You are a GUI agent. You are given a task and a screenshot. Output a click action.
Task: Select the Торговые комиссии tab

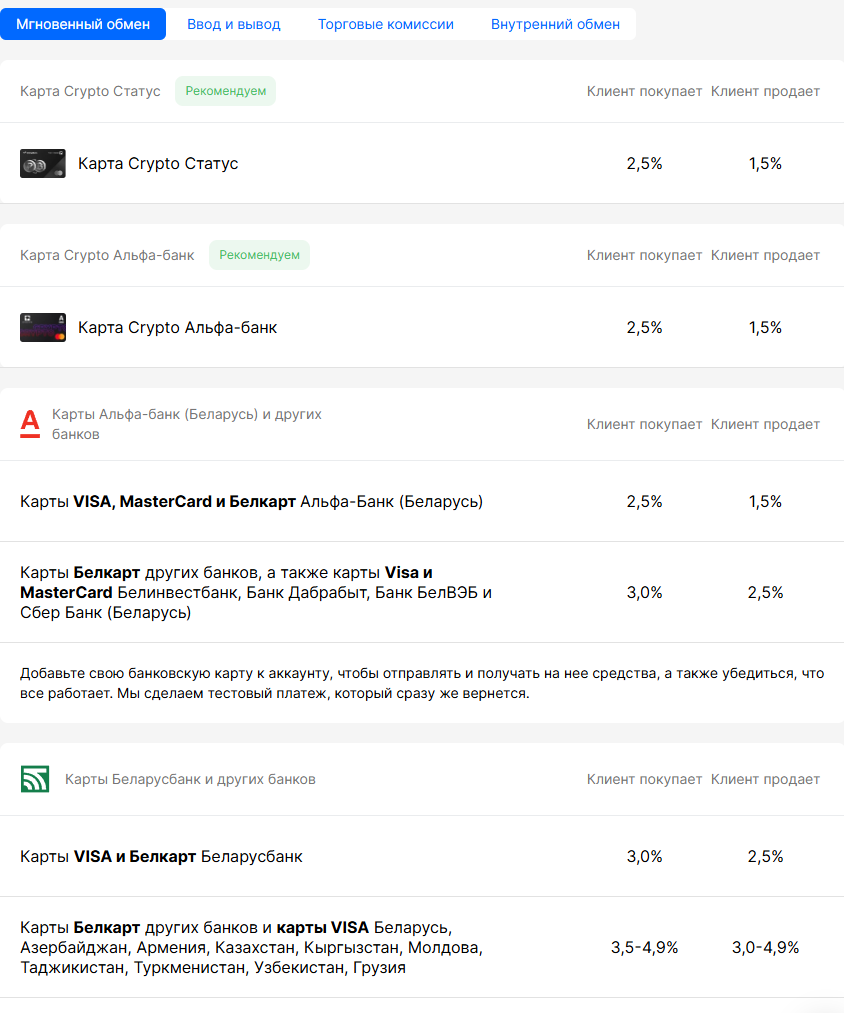(x=386, y=24)
